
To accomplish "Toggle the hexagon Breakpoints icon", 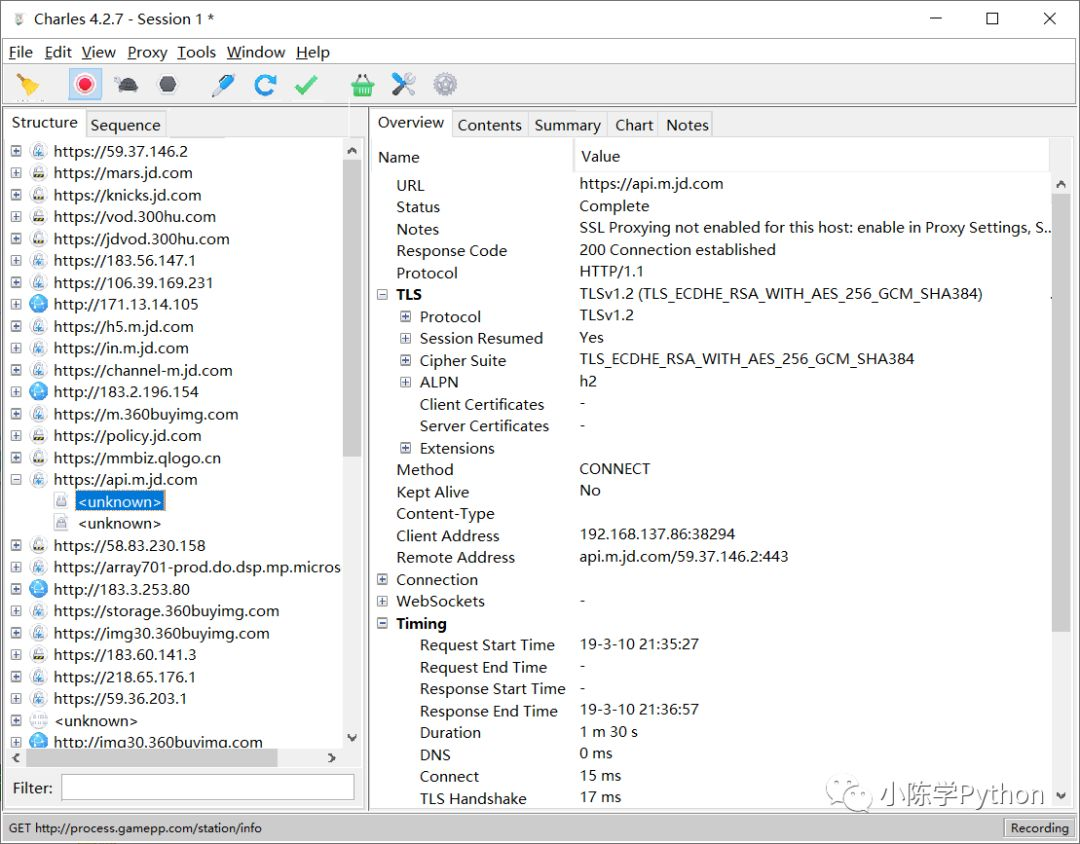I will 168,85.
